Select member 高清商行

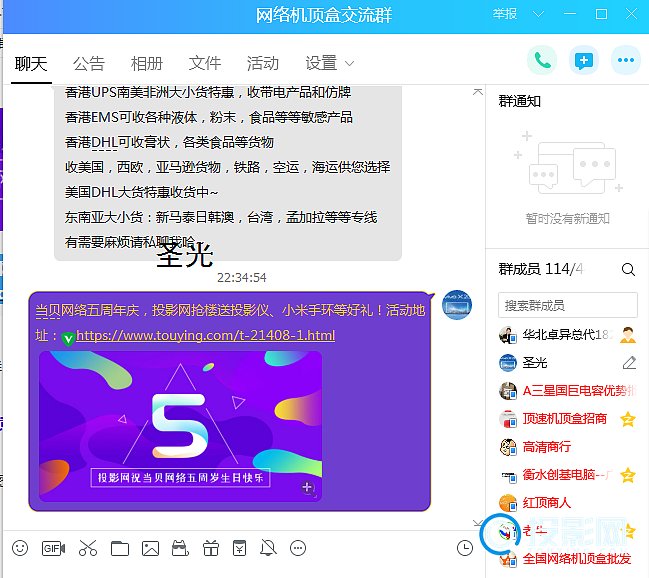point(567,447)
